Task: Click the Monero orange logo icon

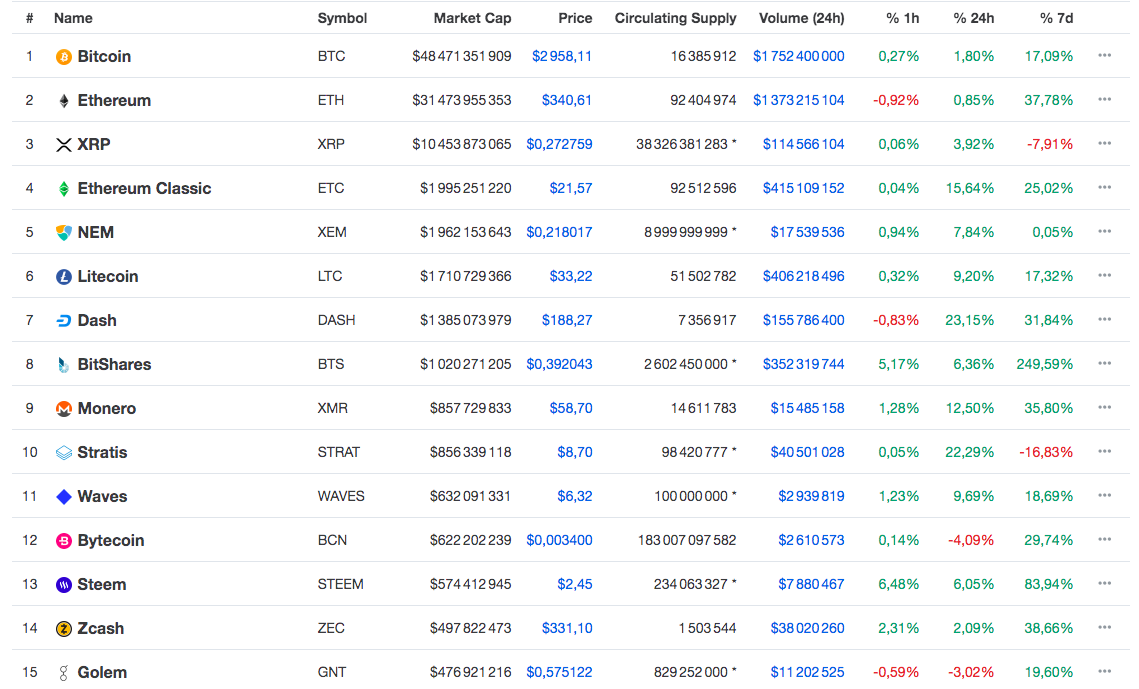Action: pos(64,409)
